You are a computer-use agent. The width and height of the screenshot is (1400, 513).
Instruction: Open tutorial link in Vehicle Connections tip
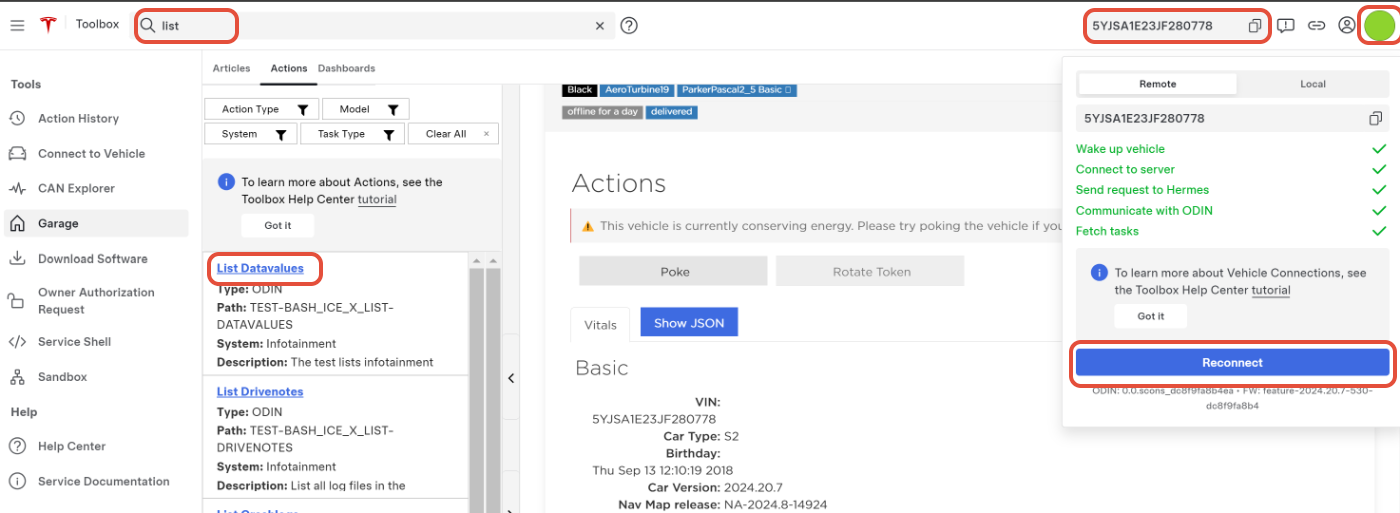[1271, 290]
